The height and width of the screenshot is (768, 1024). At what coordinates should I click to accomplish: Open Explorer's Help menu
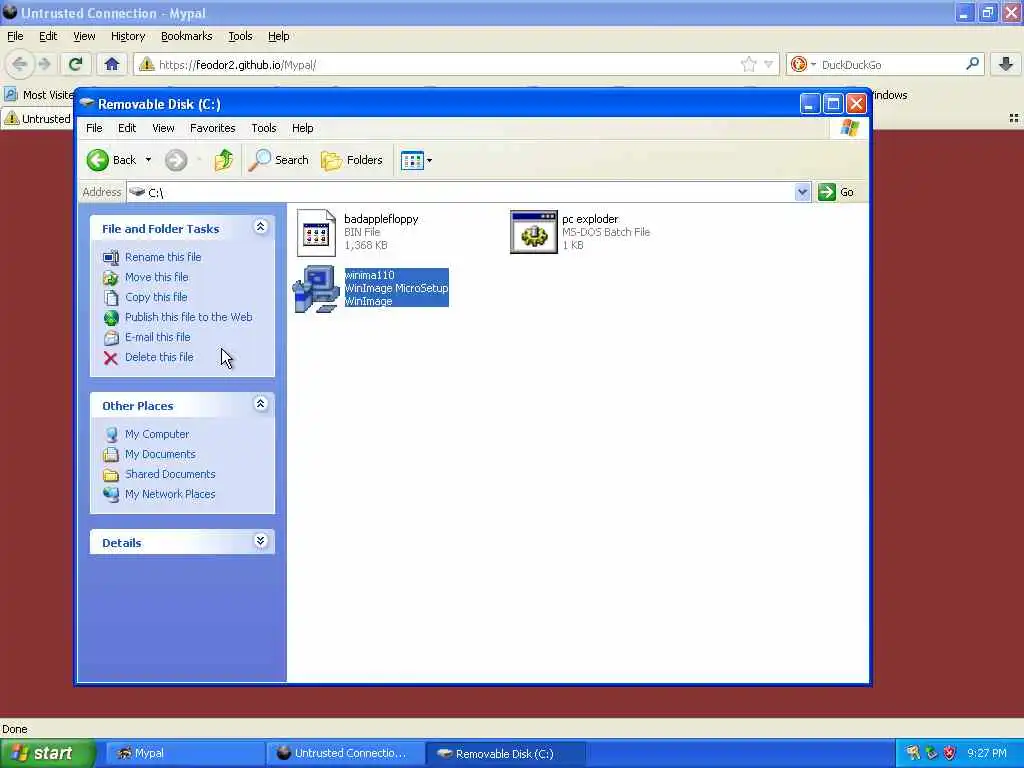coord(302,128)
